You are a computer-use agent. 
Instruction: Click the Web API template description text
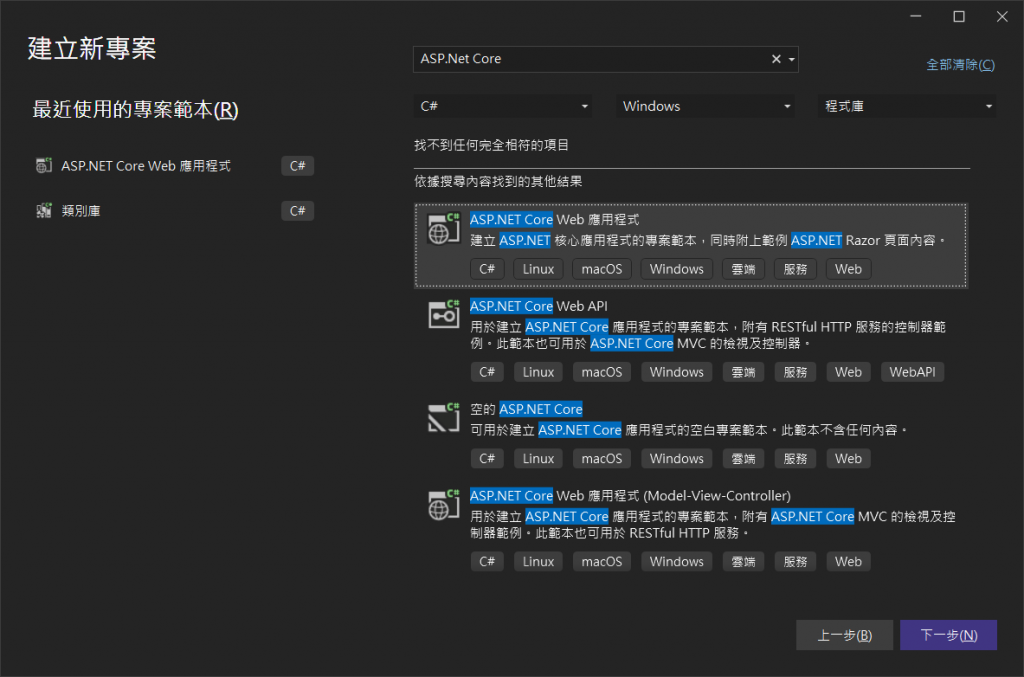point(708,335)
